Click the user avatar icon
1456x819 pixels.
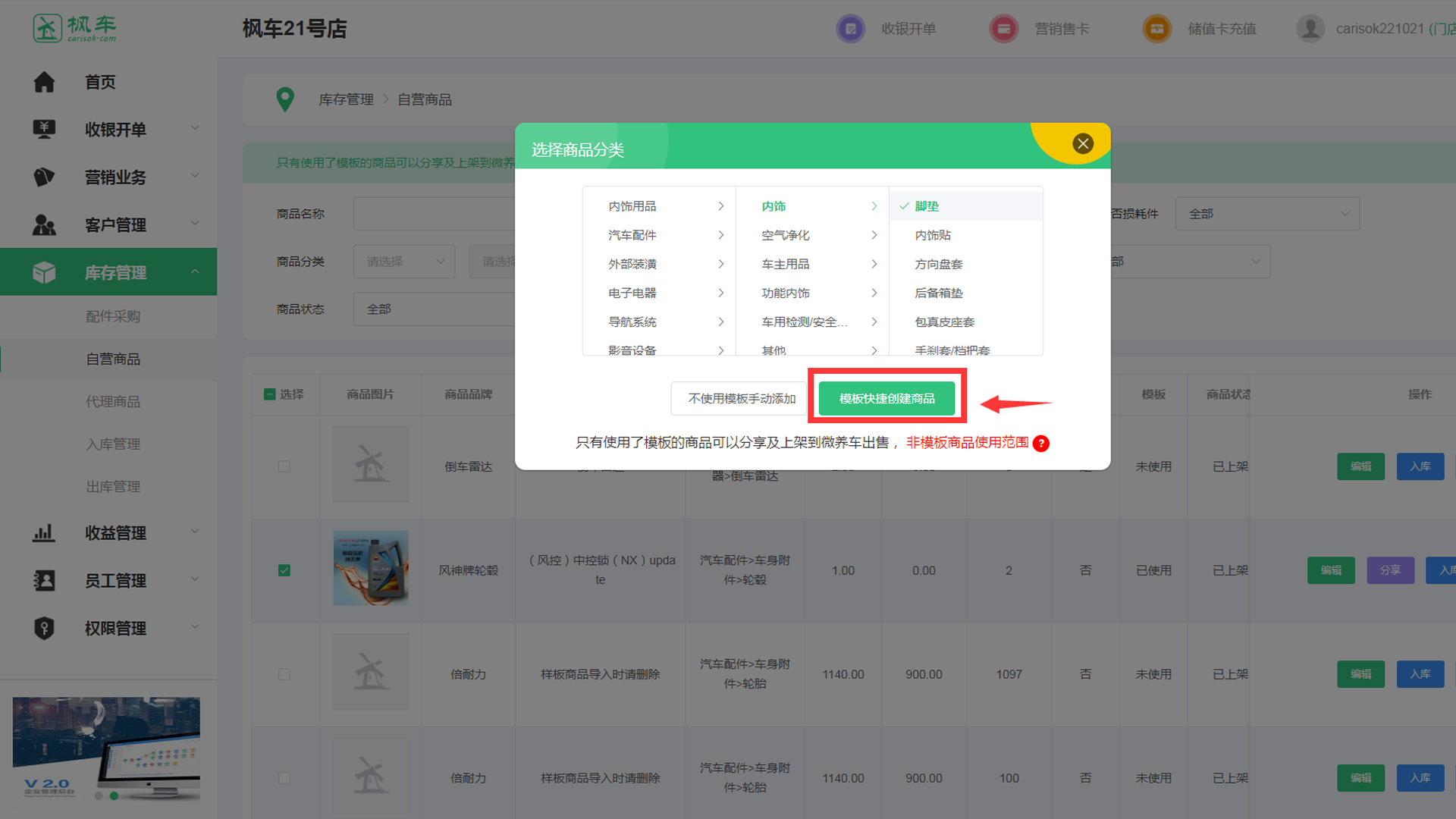pyautogui.click(x=1310, y=29)
